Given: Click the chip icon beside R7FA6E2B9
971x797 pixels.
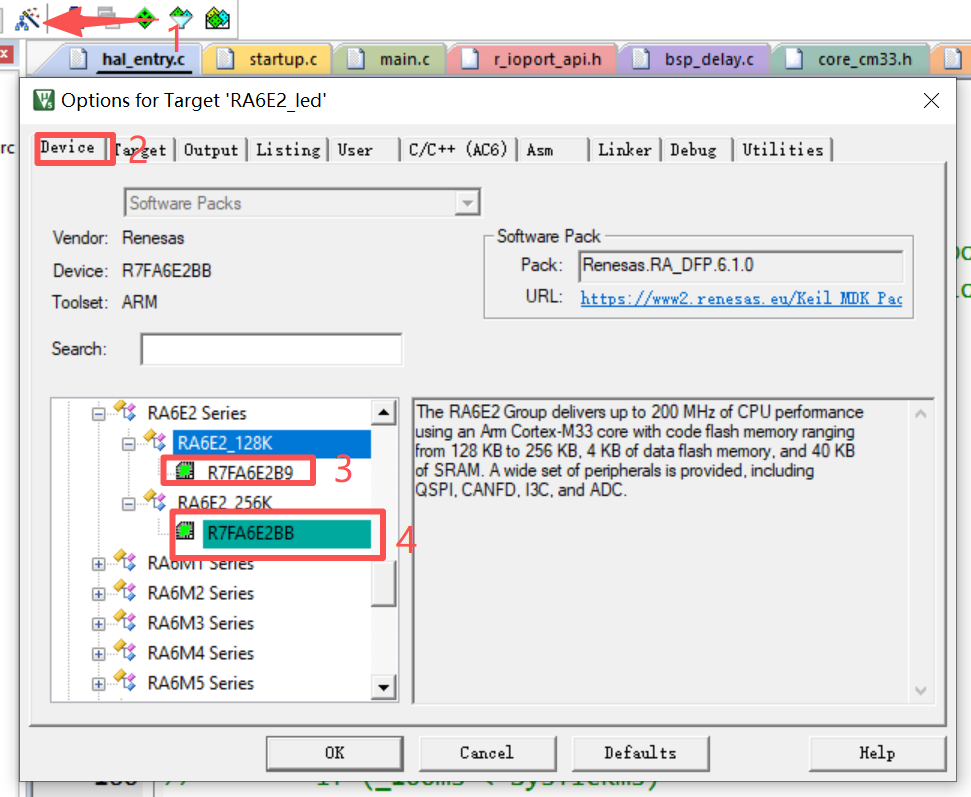Looking at the screenshot, I should point(185,471).
